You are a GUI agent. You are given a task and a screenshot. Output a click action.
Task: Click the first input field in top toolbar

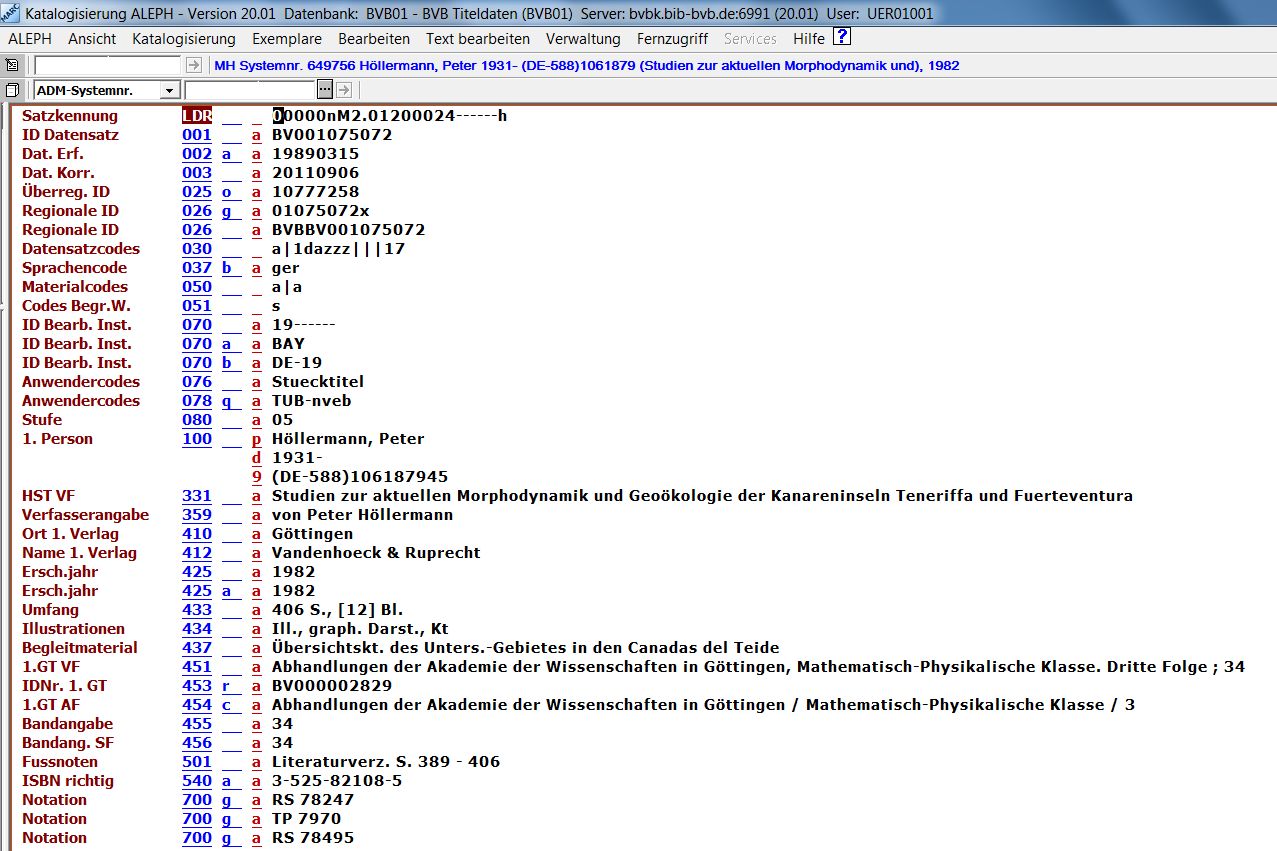tap(108, 65)
